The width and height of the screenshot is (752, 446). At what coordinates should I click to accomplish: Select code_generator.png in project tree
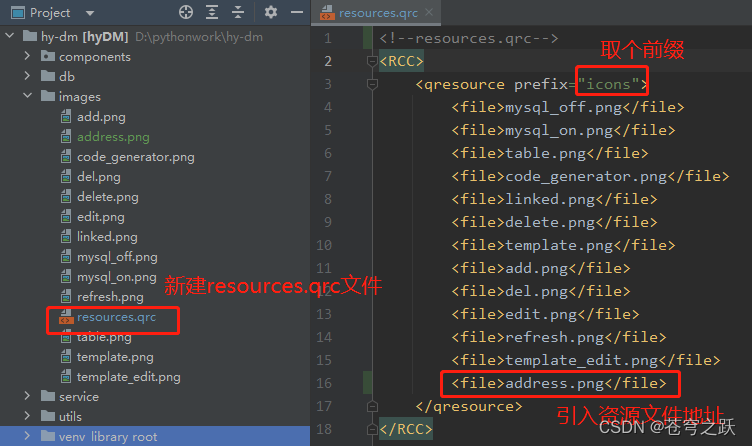pyautogui.click(x=136, y=157)
